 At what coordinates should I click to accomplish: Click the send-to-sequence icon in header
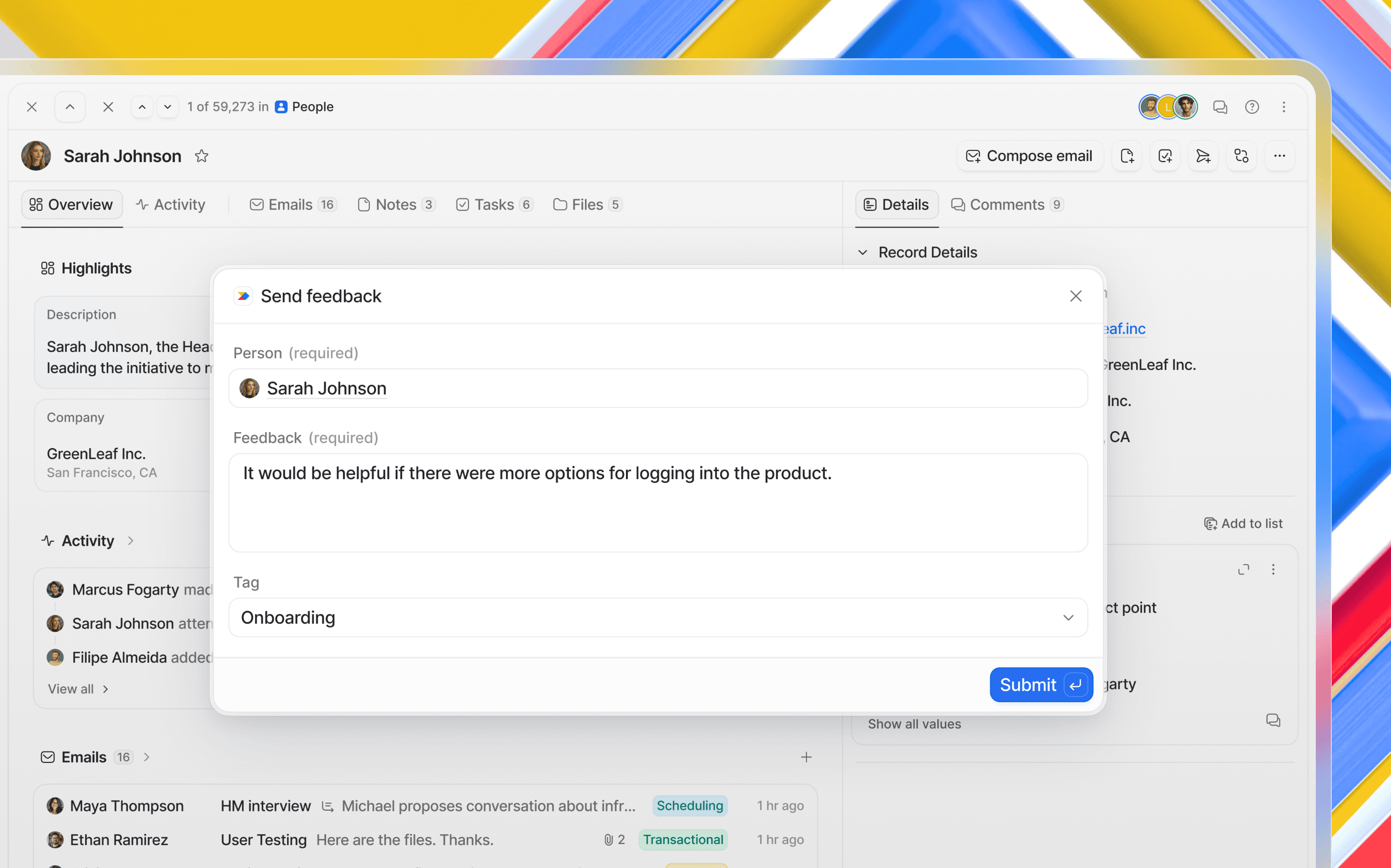1203,156
